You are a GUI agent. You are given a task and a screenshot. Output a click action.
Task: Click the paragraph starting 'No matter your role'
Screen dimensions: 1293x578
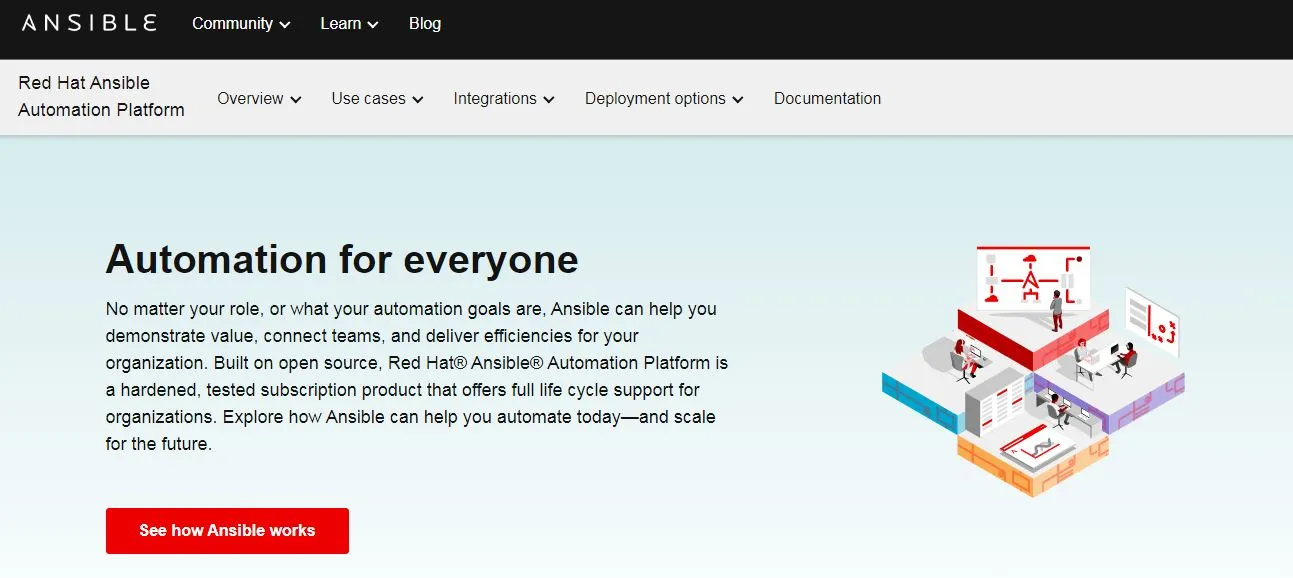(x=417, y=376)
